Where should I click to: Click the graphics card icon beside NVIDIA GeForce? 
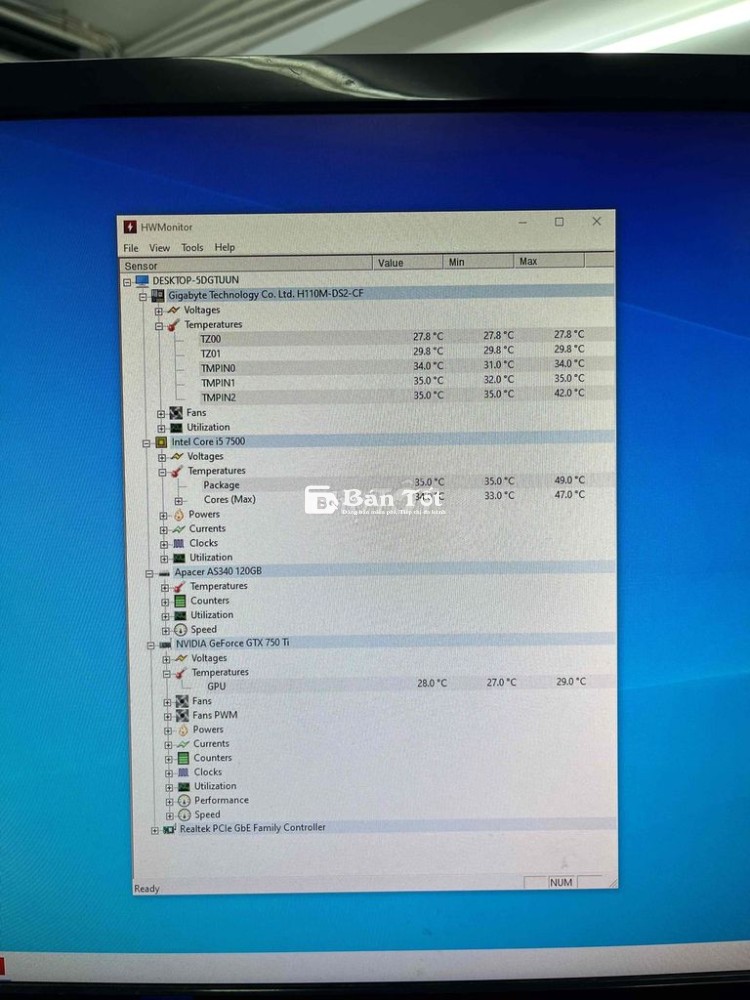165,645
